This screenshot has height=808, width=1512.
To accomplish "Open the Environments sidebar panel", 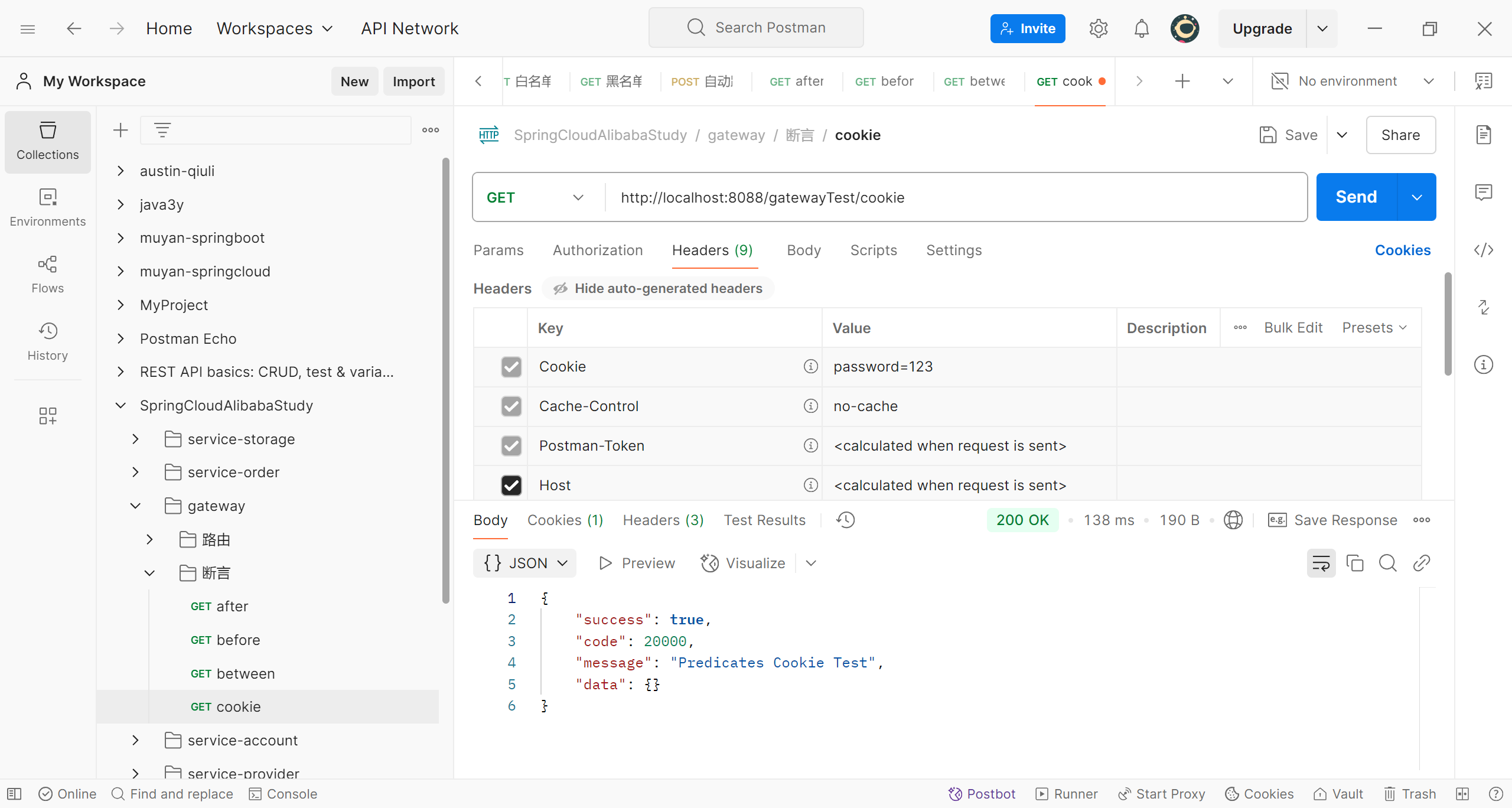I will click(47, 207).
